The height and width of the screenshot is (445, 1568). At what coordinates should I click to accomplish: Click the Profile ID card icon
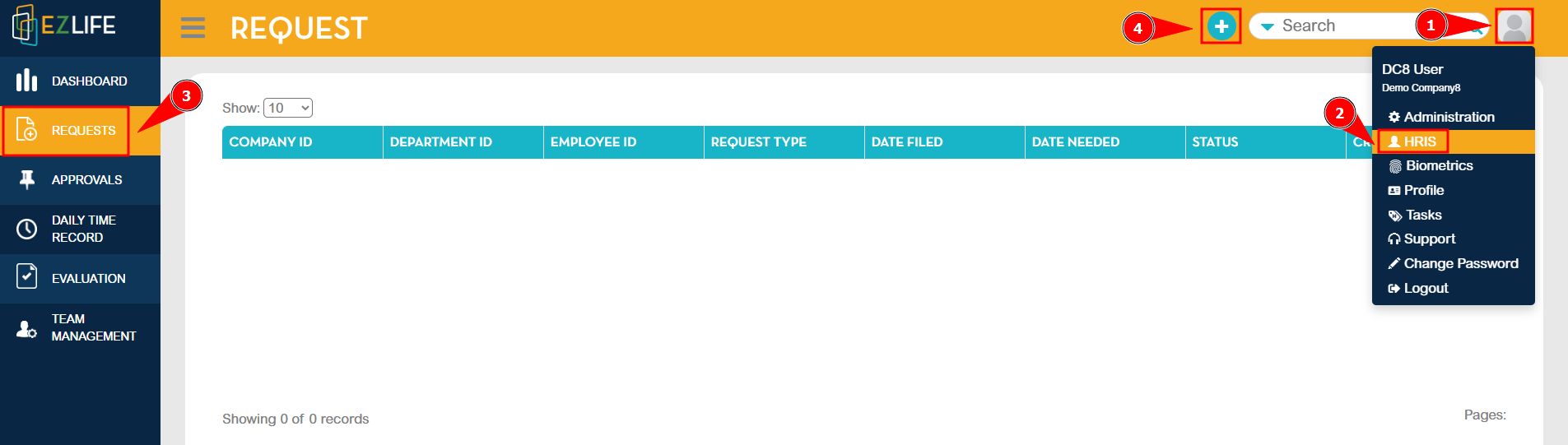[x=1394, y=191]
